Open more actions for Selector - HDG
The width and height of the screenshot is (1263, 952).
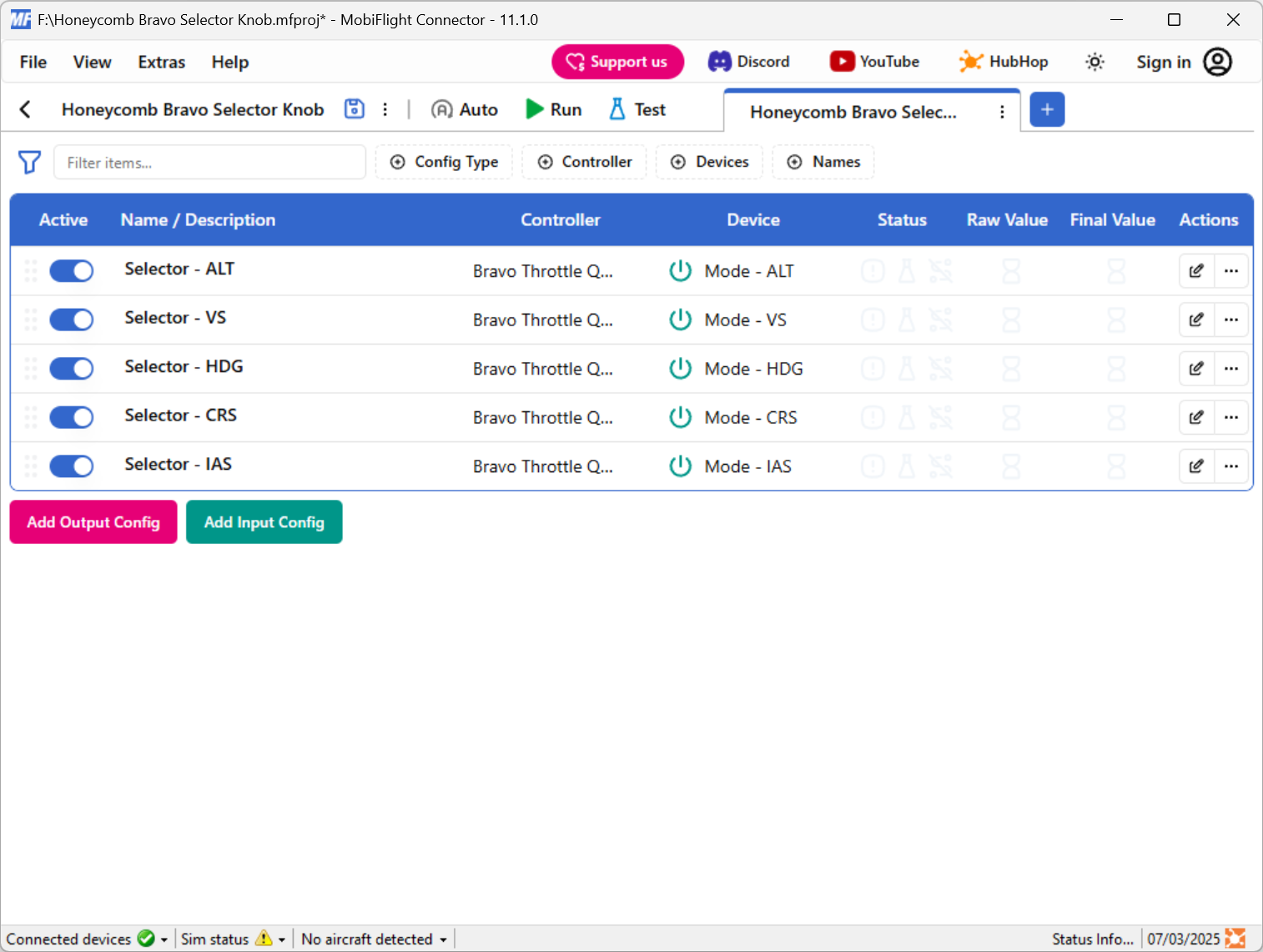click(x=1231, y=369)
